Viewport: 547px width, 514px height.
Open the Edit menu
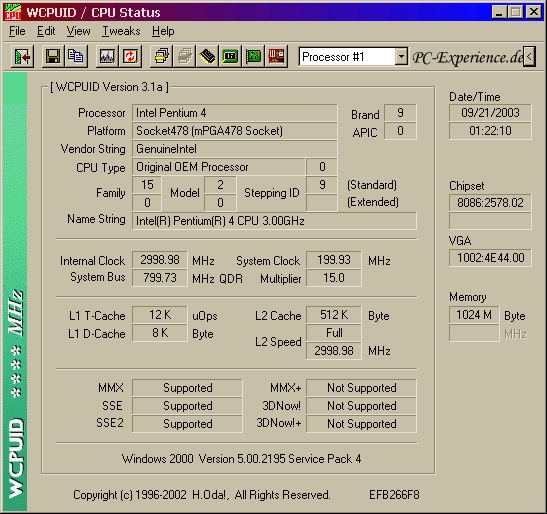coord(46,31)
